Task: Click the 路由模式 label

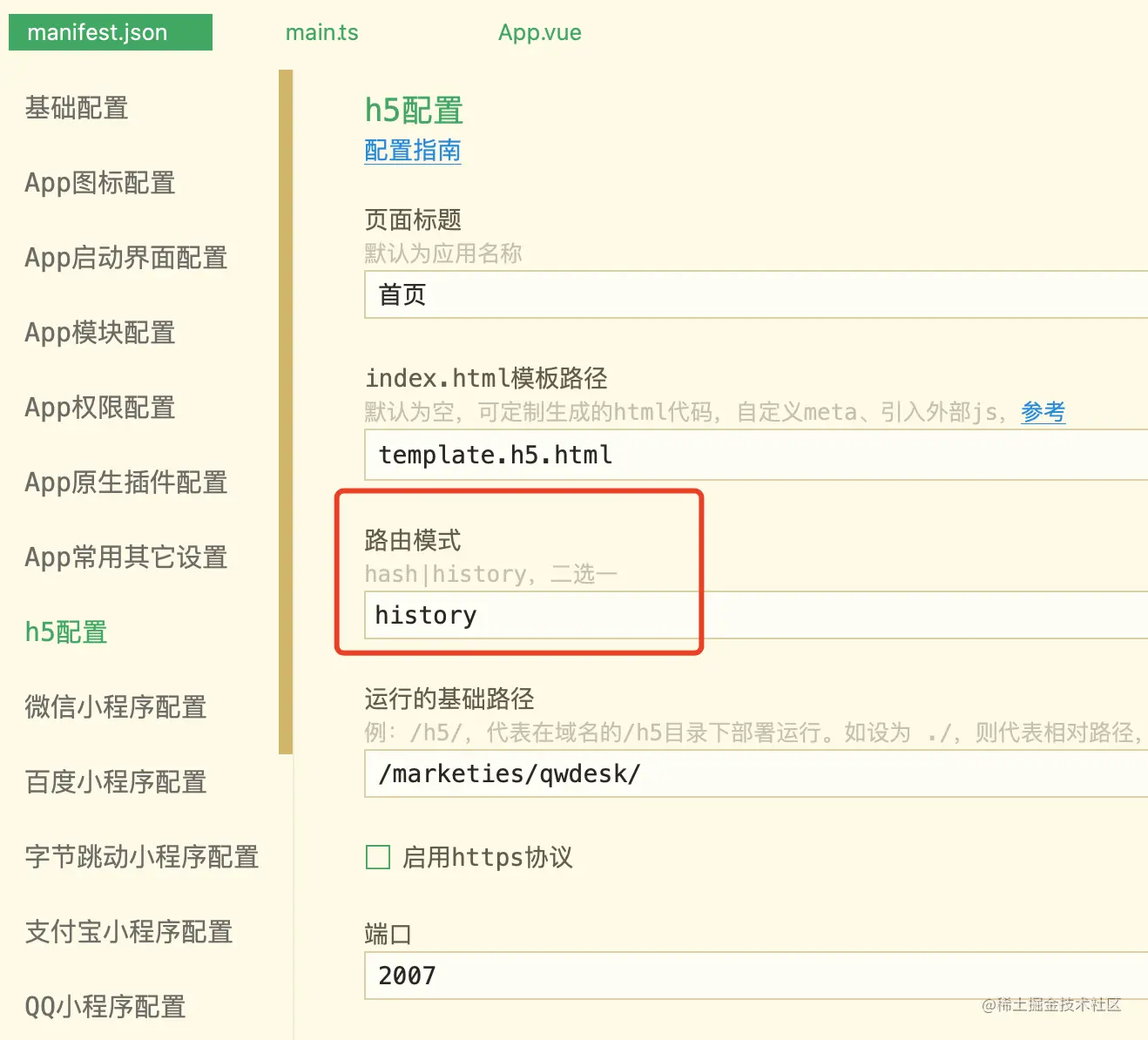Action: coord(413,540)
